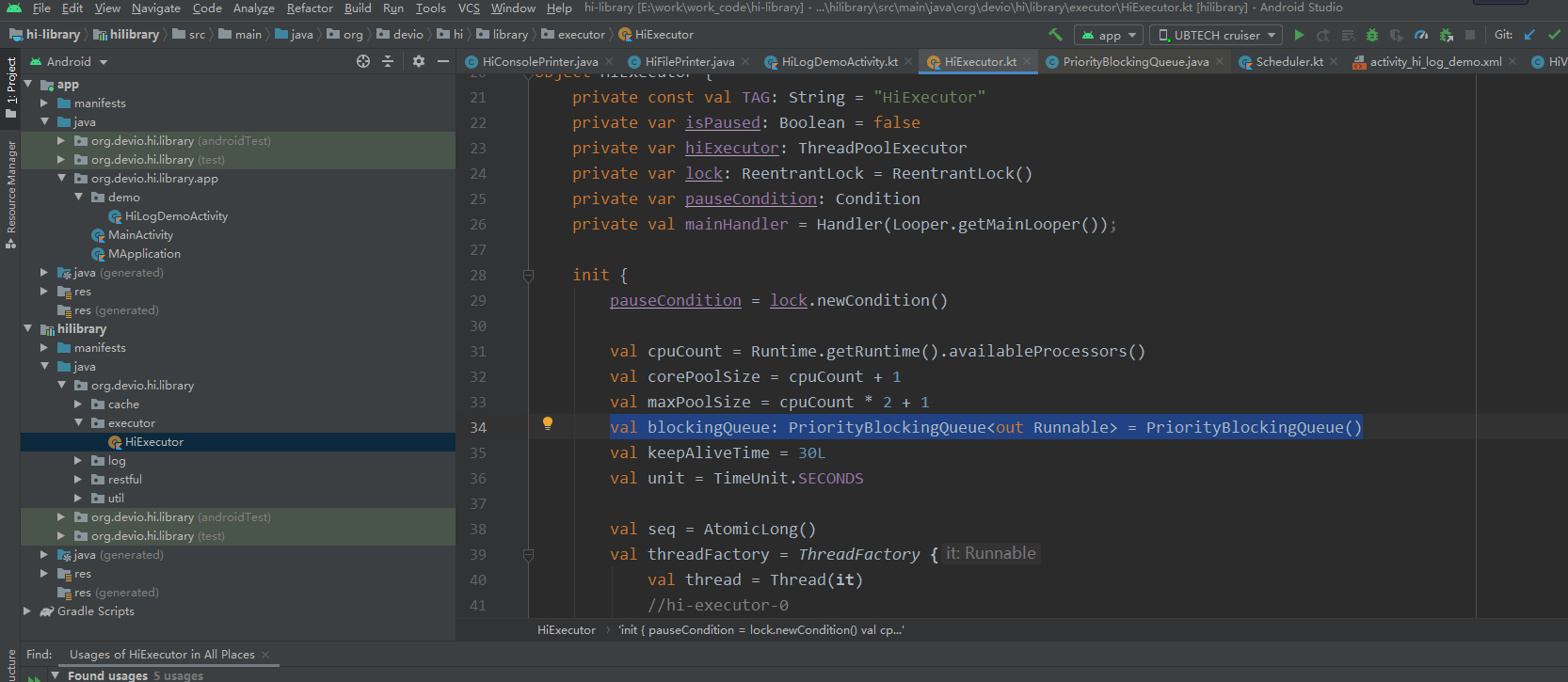
Task: Open the 1: Project side tool window
Action: (11, 87)
